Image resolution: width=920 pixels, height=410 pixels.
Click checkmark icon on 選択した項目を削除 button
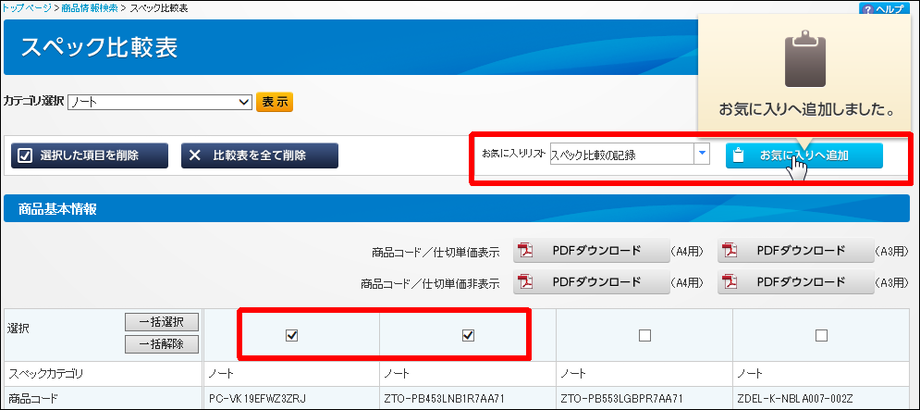pyautogui.click(x=27, y=155)
